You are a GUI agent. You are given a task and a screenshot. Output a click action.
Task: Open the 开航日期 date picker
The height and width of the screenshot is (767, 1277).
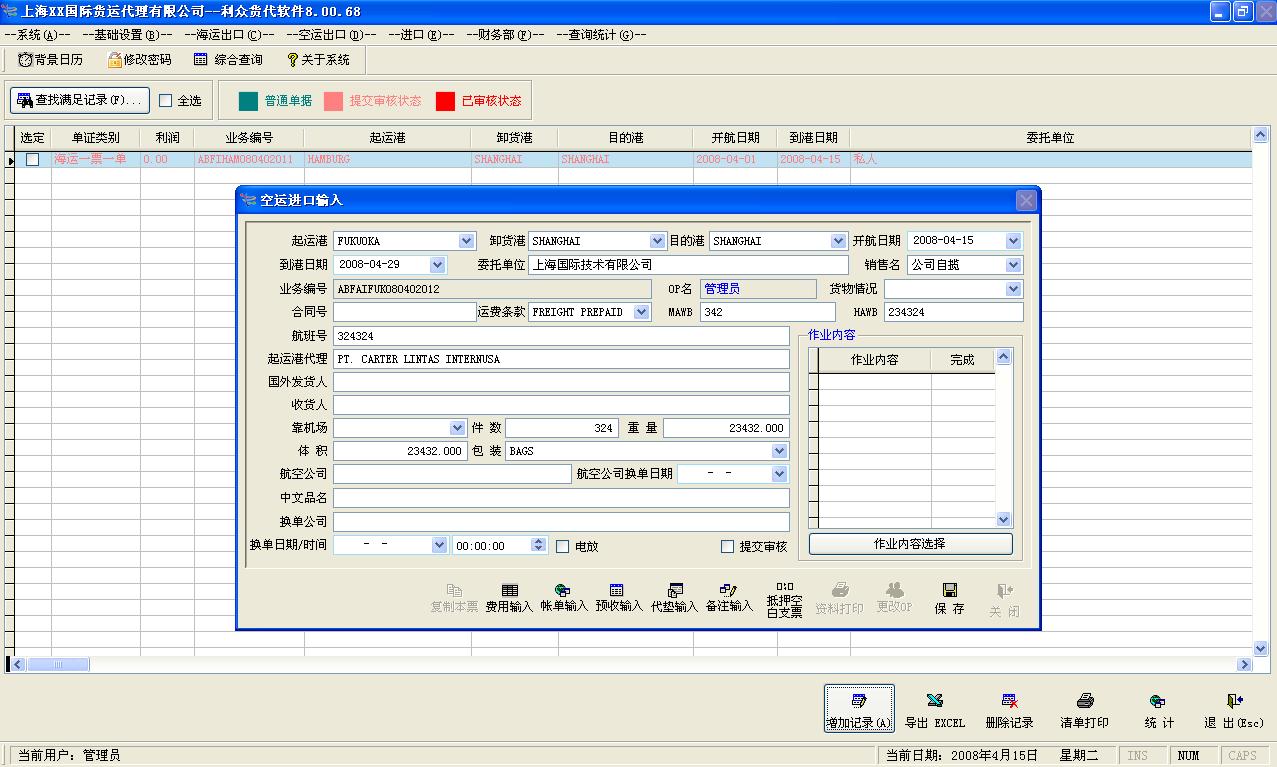(x=1013, y=241)
